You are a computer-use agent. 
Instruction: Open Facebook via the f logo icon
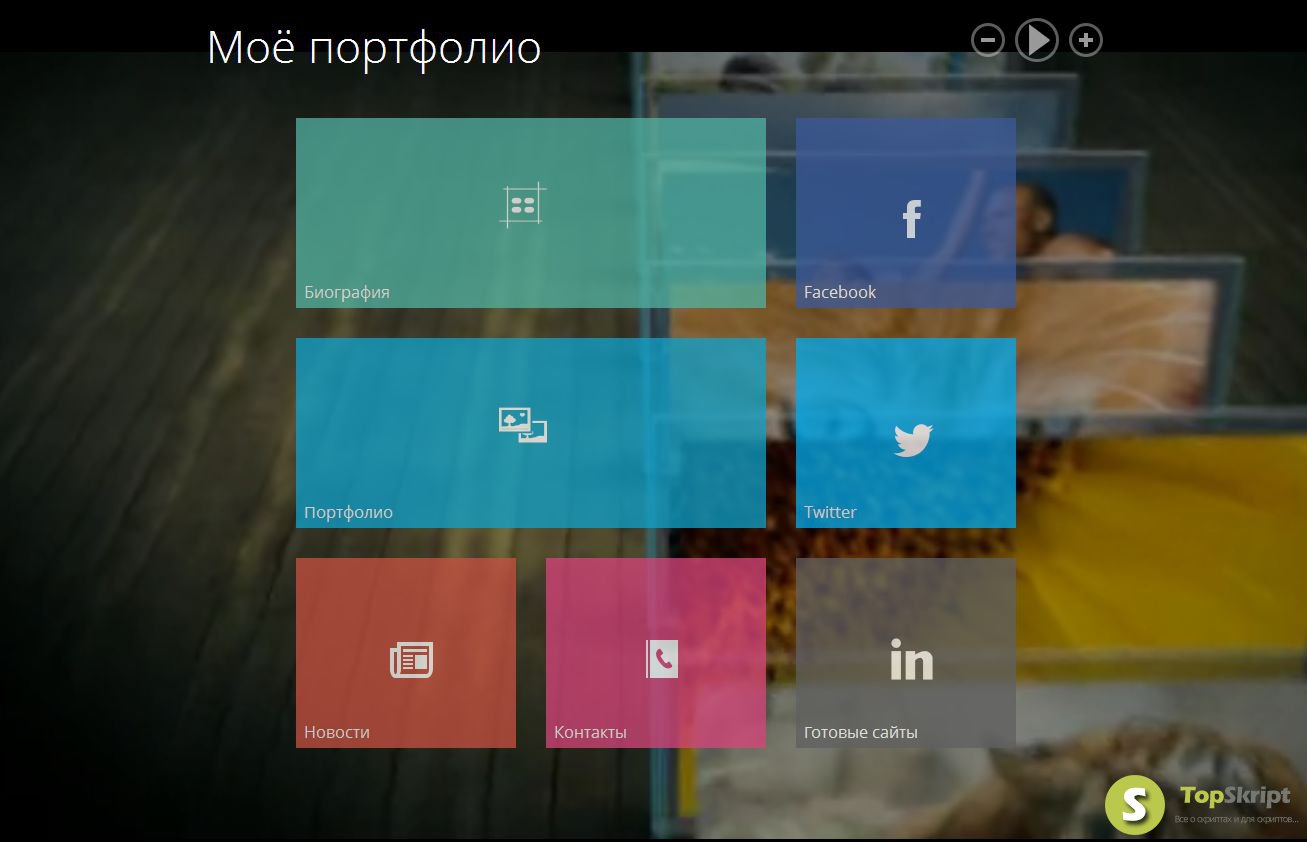[911, 218]
